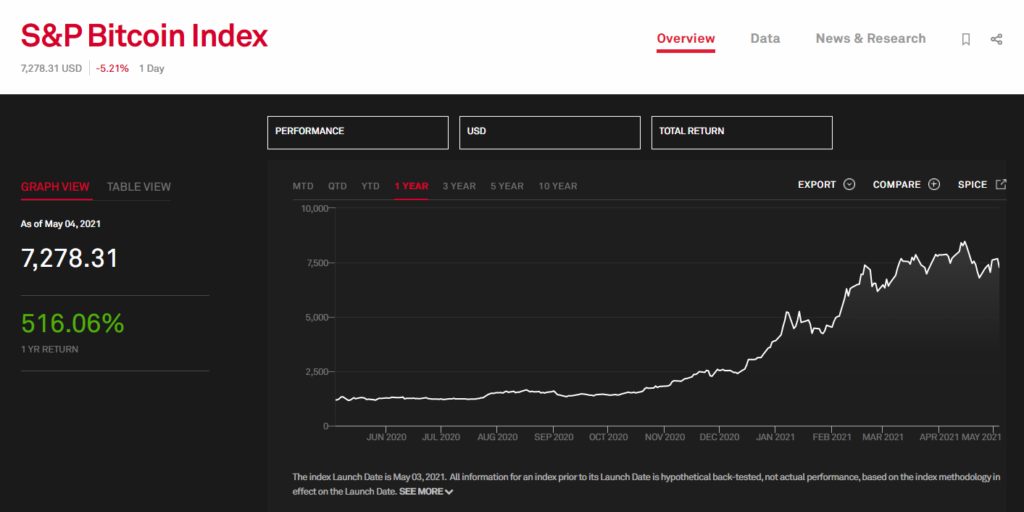Click the index Launch Date disclaimer text

646,484
